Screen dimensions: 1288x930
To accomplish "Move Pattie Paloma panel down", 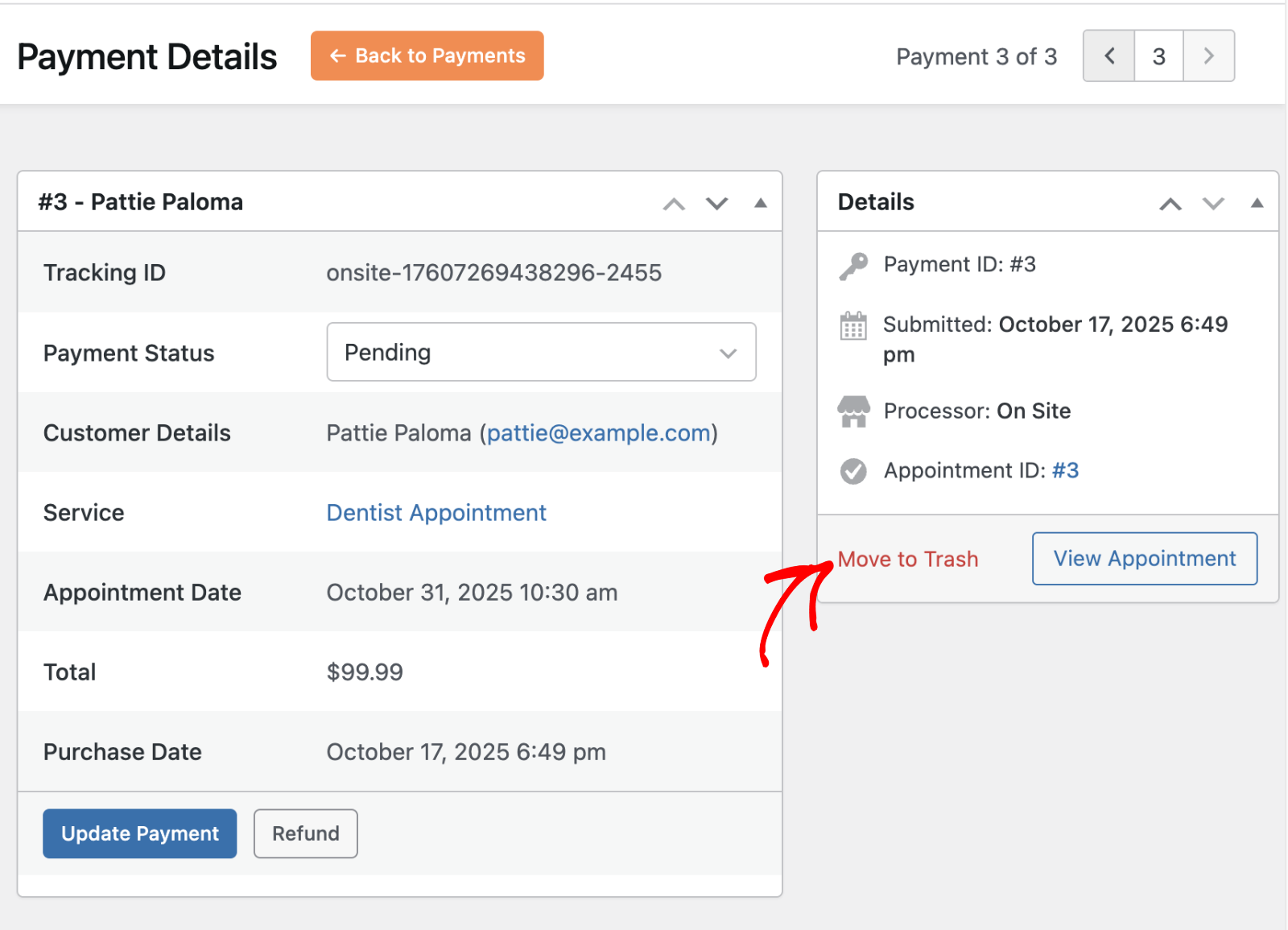I will pos(716,204).
